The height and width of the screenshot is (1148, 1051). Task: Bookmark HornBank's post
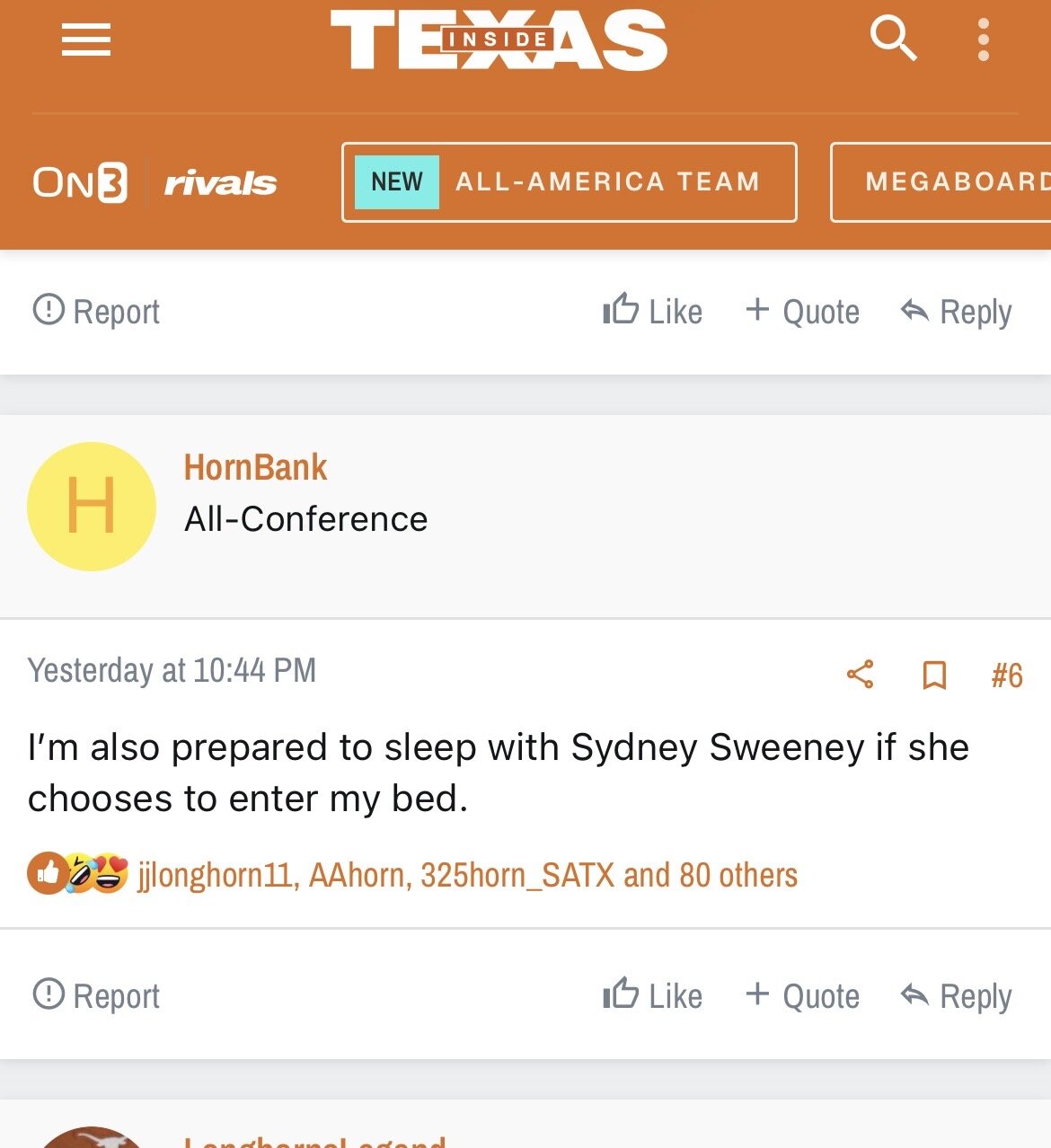(934, 675)
